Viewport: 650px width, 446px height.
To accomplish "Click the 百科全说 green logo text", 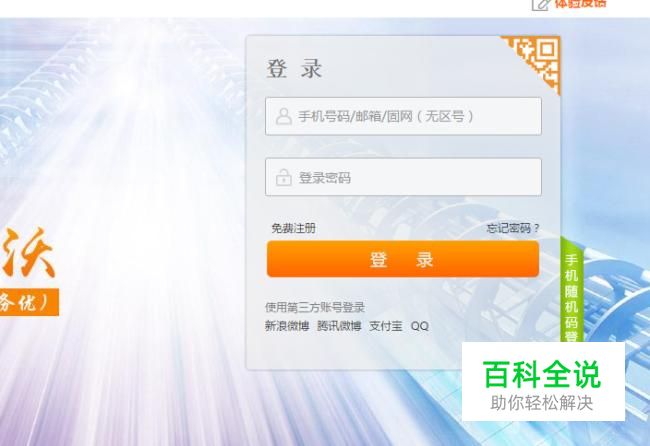I will [542, 374].
